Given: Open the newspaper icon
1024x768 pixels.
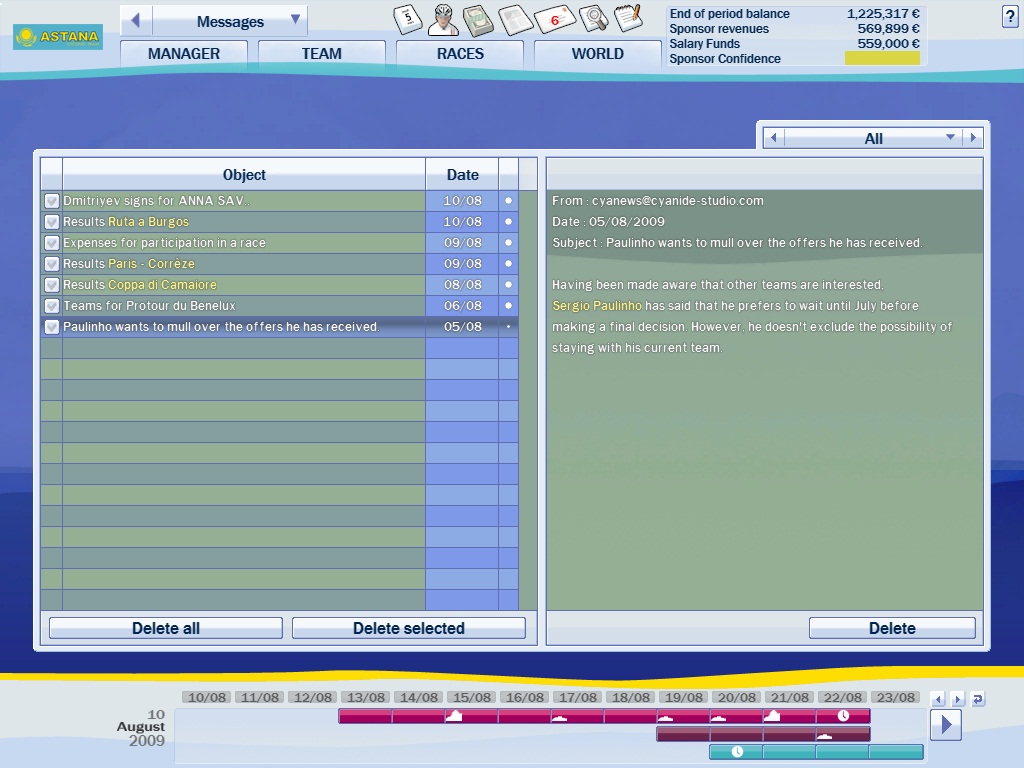Looking at the screenshot, I should (515, 19).
